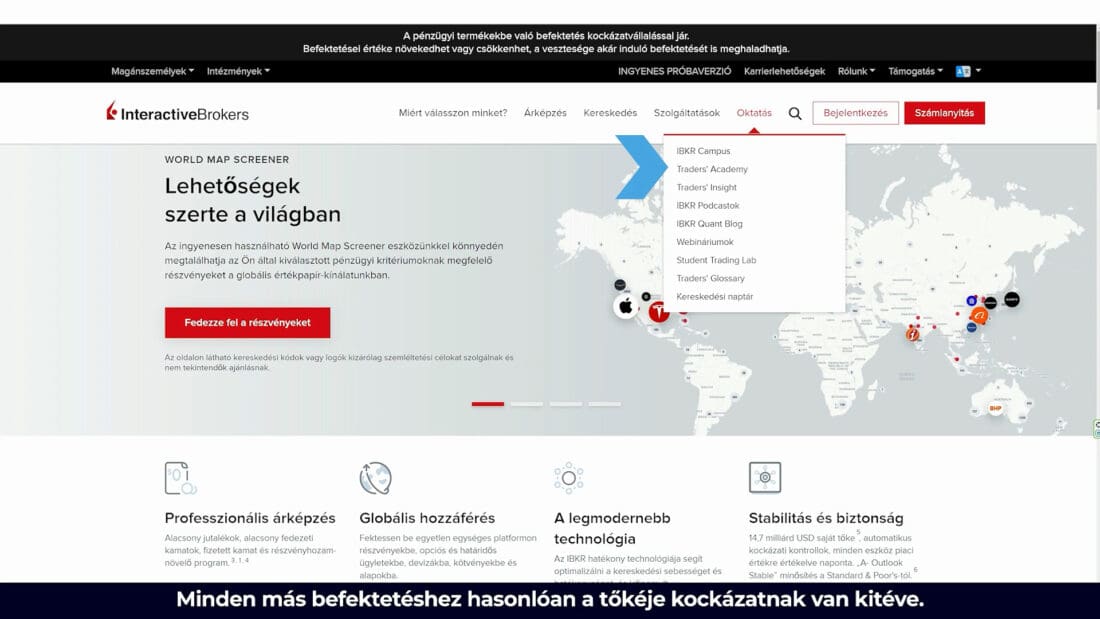Click the Fedezze fel a részvényeket button
The height and width of the screenshot is (619, 1100).
247,323
